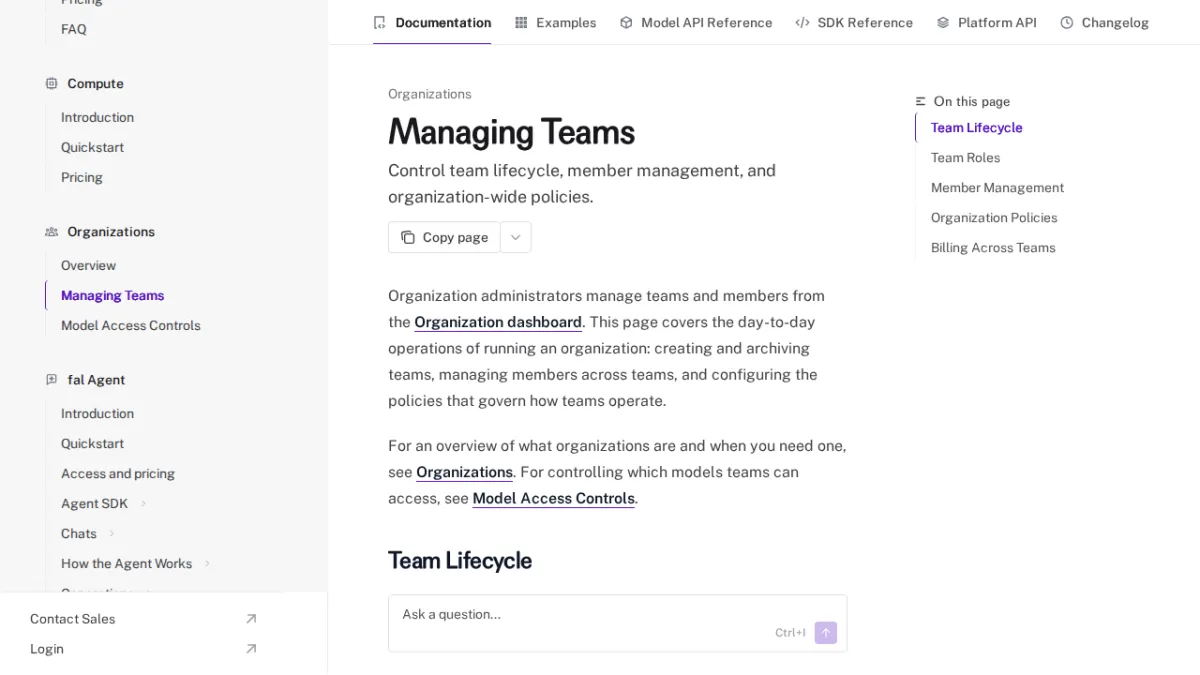
Task: Open the Changelog tab
Action: click(1104, 22)
